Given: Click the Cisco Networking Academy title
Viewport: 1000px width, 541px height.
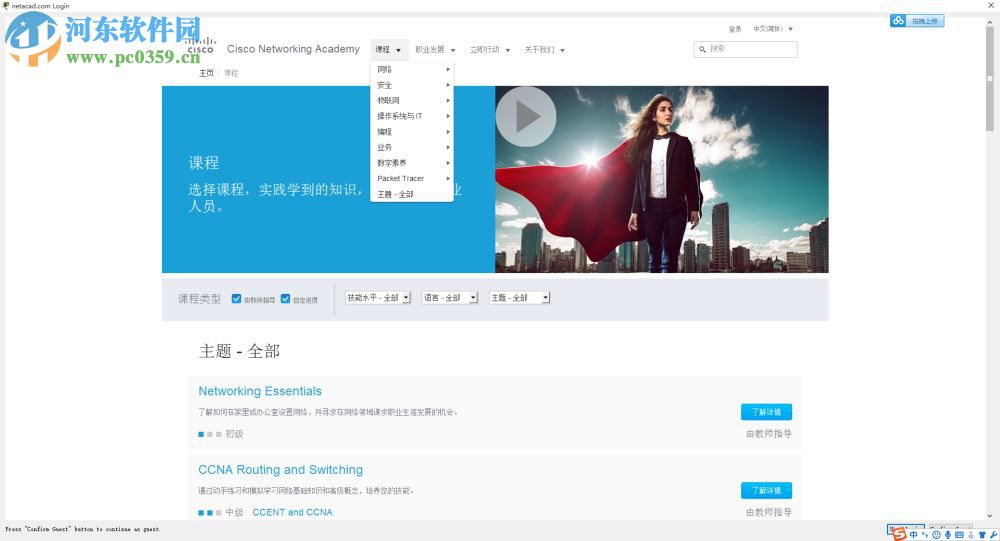Looking at the screenshot, I should 293,49.
